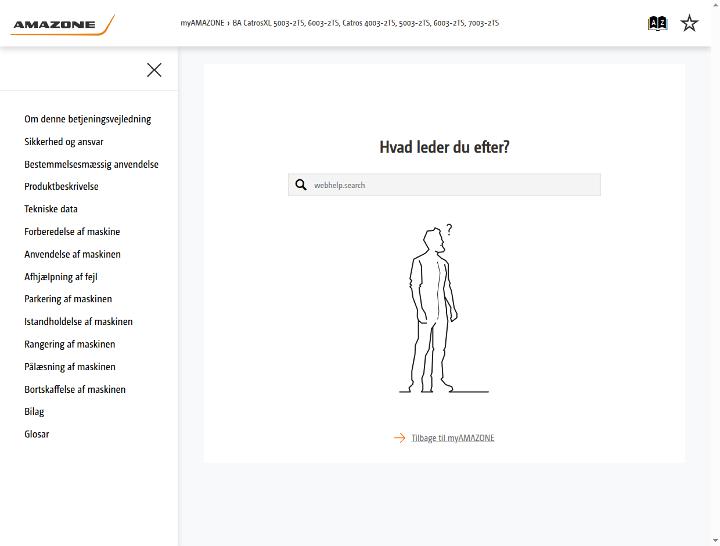Screen dimensions: 720x546
Task: Go to Produktbeskrivelse section
Action: 61,186
